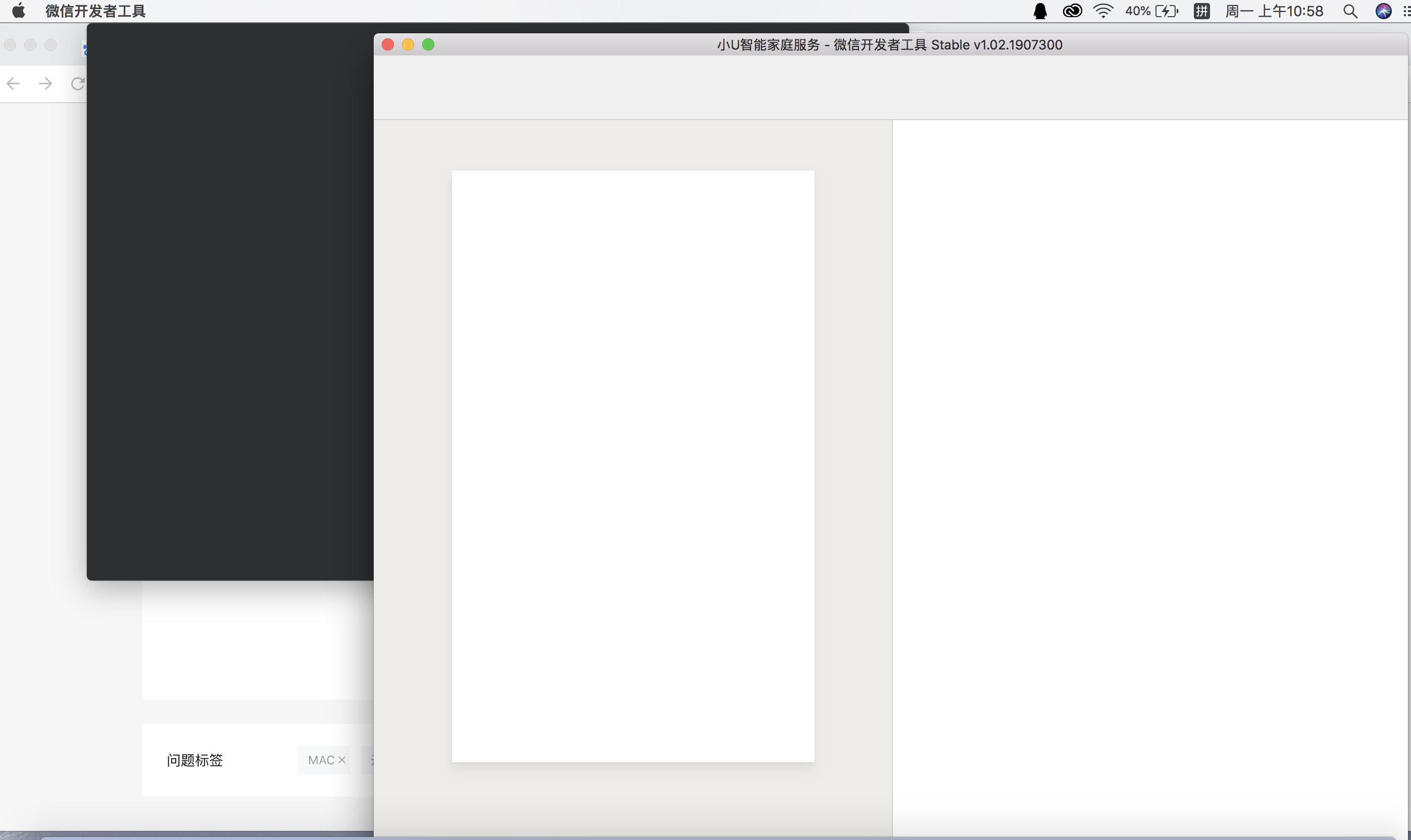The width and height of the screenshot is (1411, 840).
Task: Reload the page in background browser window
Action: click(x=78, y=84)
